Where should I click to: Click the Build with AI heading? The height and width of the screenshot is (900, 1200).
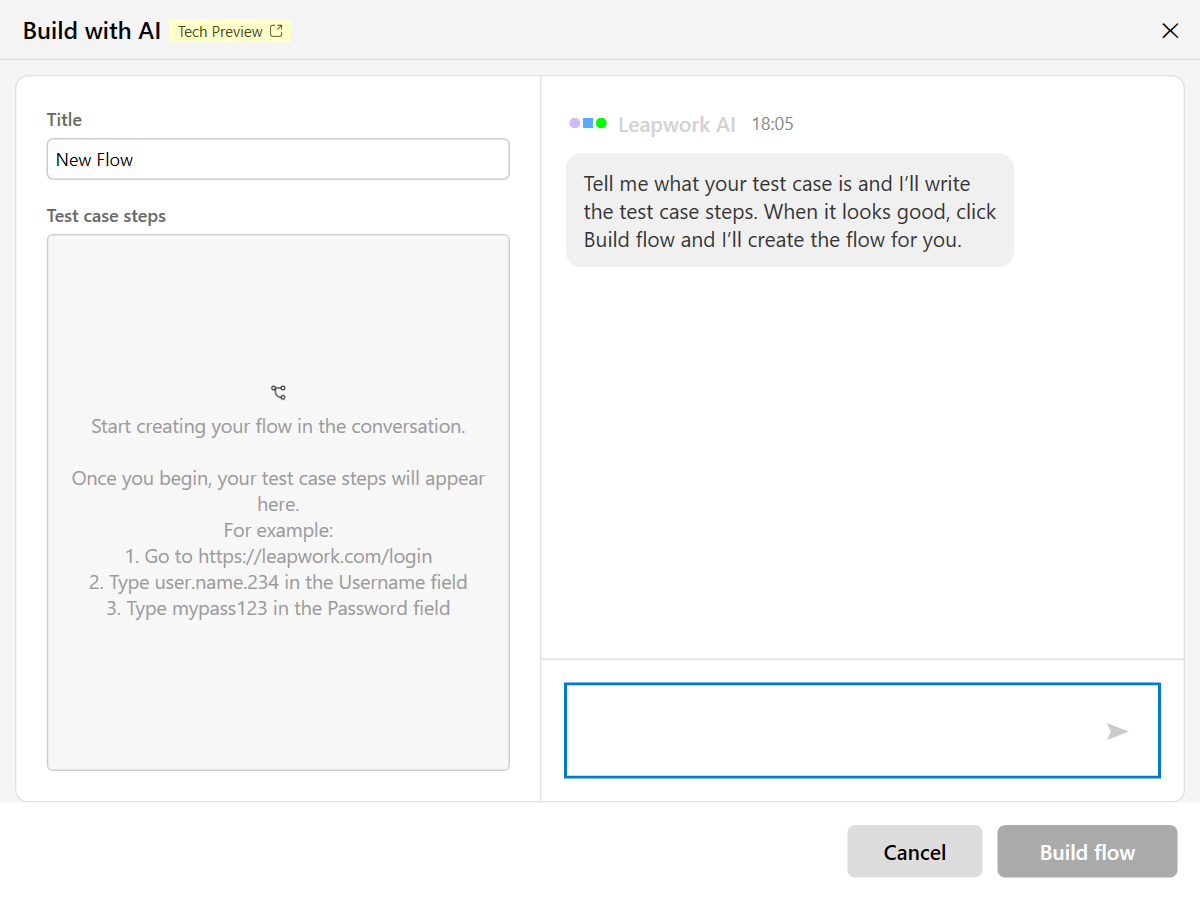pos(92,31)
